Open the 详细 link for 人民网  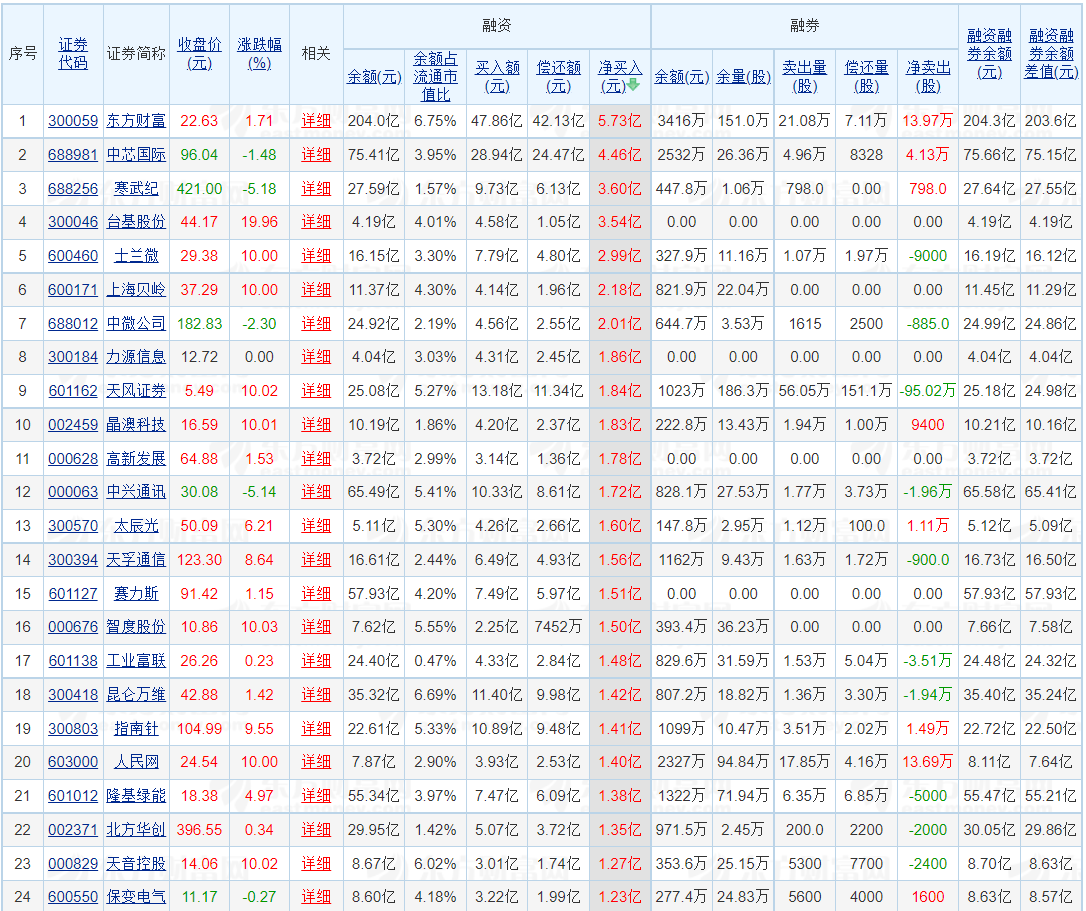pos(316,762)
